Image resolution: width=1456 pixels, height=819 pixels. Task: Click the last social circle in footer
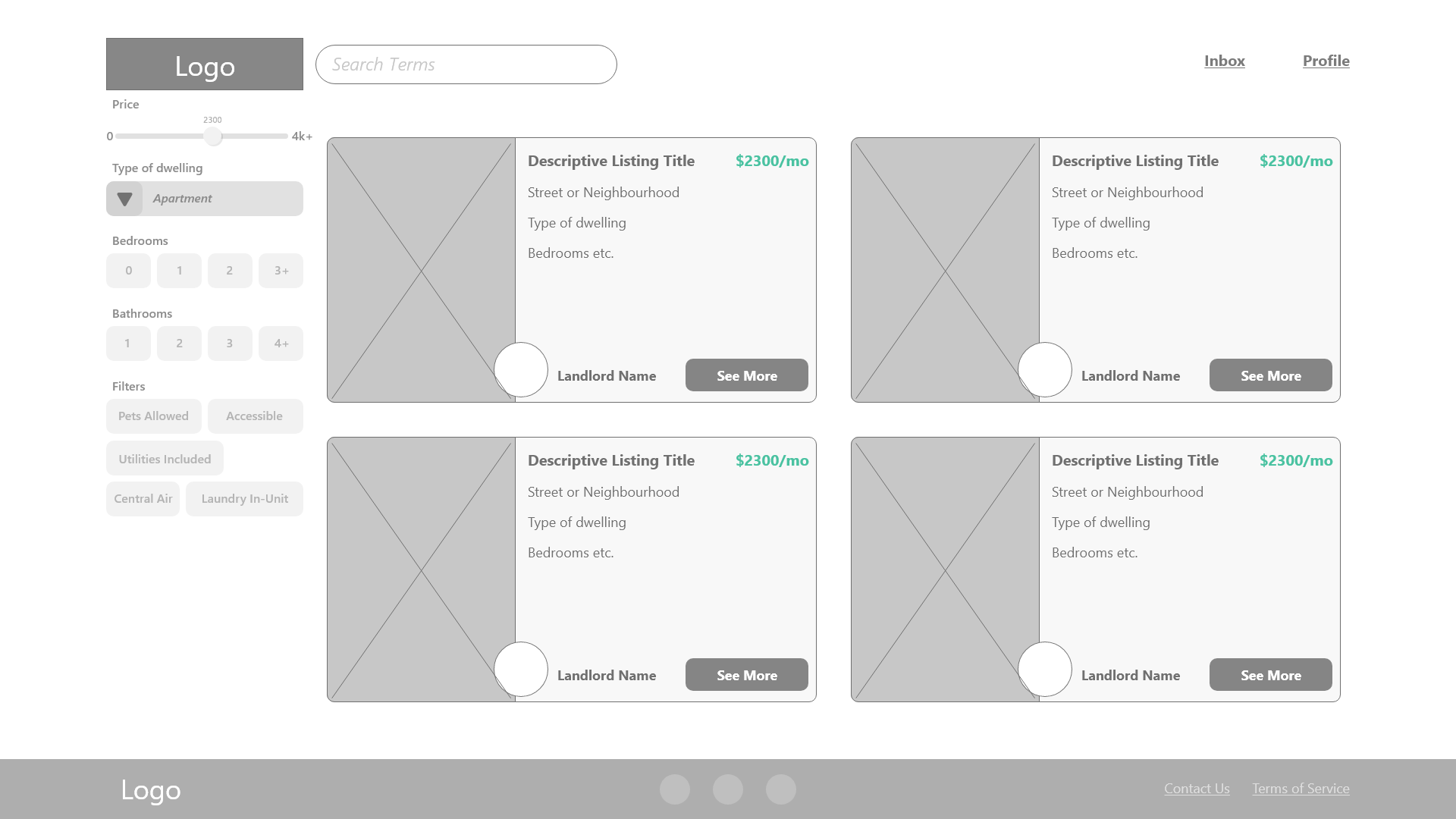[780, 789]
